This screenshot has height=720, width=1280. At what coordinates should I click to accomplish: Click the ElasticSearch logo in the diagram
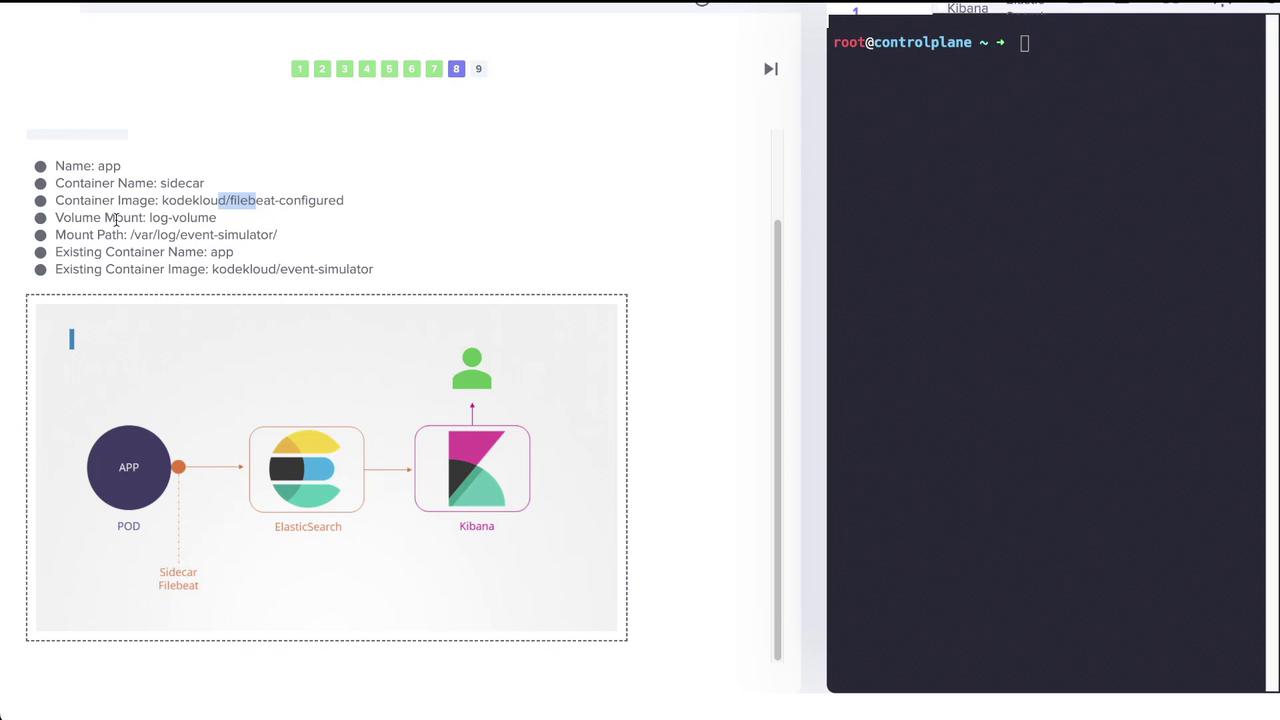(x=307, y=469)
